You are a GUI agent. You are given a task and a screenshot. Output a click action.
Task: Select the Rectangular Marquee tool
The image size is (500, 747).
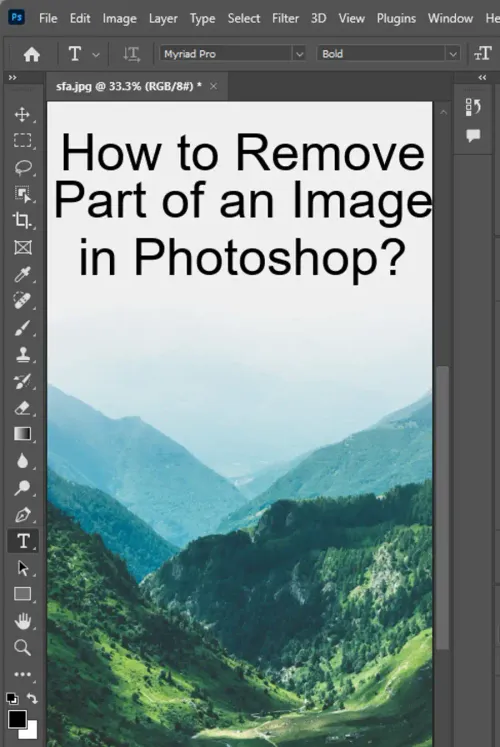22,141
